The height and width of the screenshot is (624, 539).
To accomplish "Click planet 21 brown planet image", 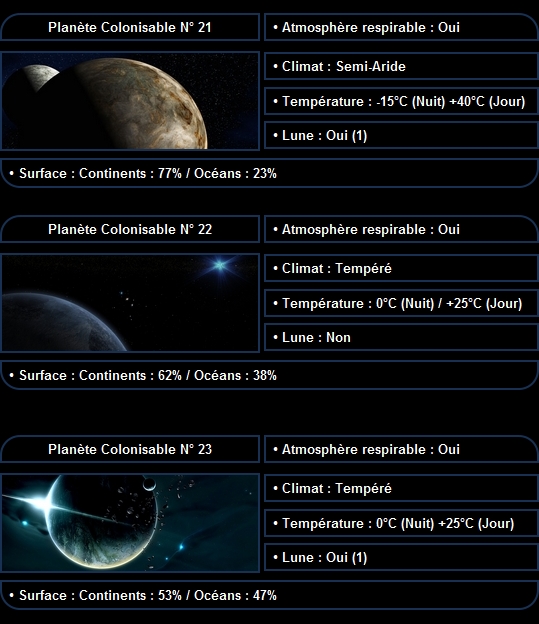I will coord(130,101).
